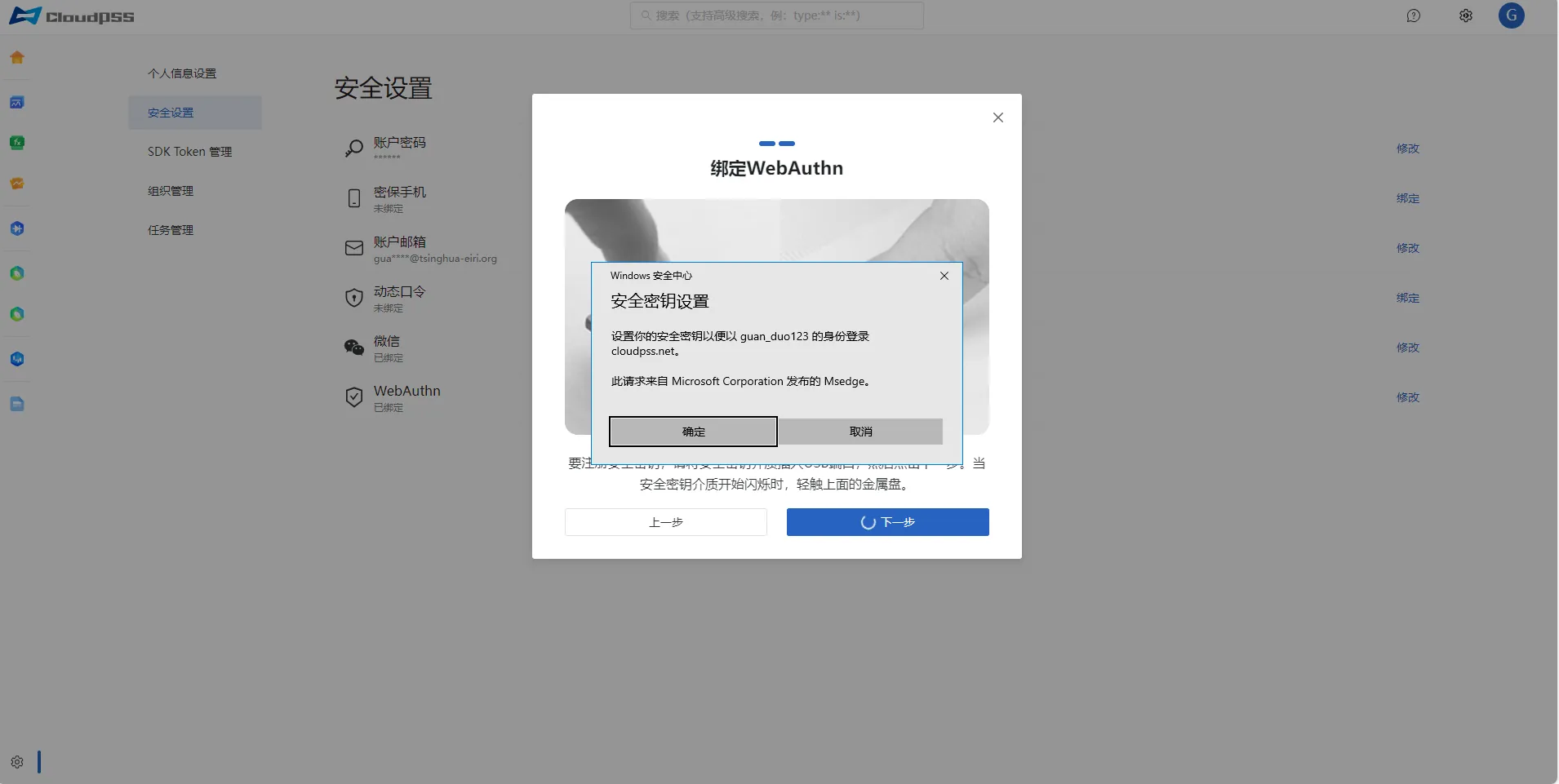The width and height of the screenshot is (1559, 784).
Task: Open the help question-mark icon in header
Action: coord(1414,16)
